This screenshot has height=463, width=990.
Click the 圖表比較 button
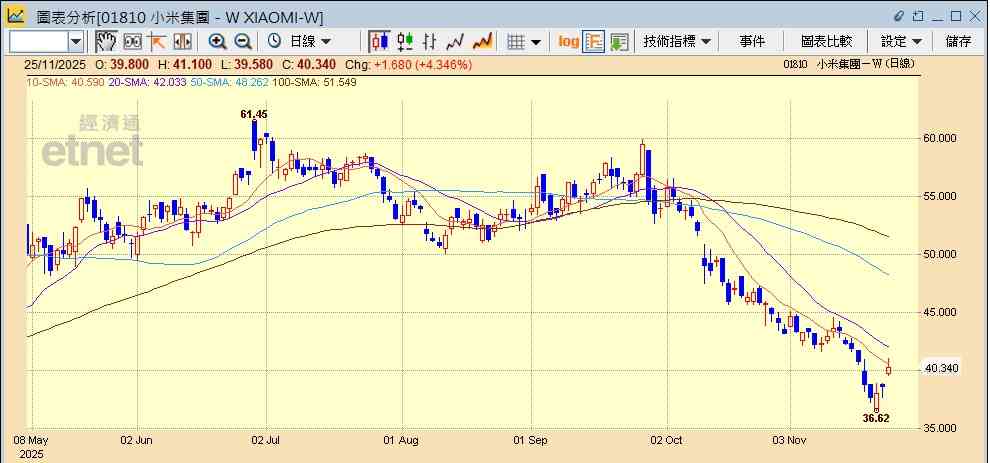[x=826, y=41]
